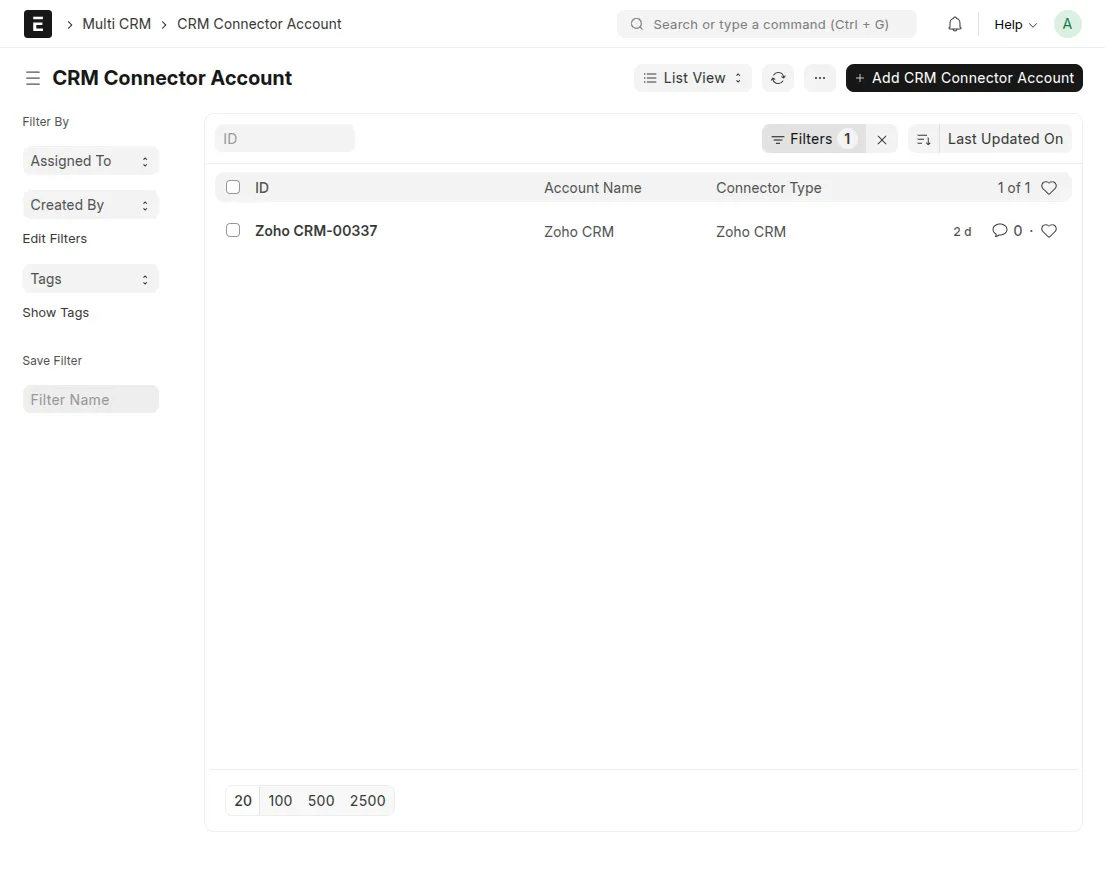Open the ellipsis menu next to refresh
This screenshot has height=880, width=1120.
pos(820,77)
